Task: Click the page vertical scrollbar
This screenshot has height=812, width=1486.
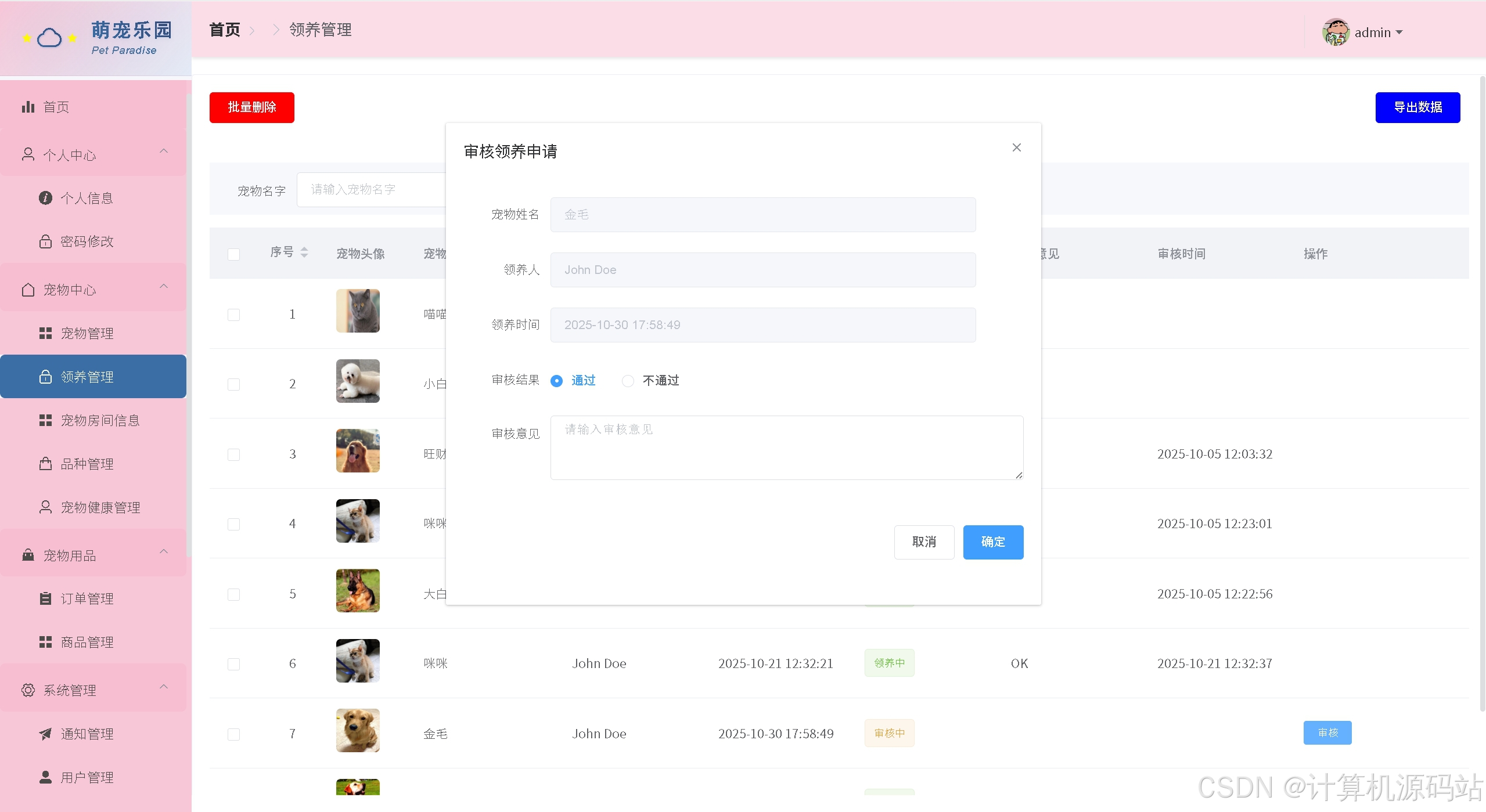Action: pyautogui.click(x=1482, y=395)
